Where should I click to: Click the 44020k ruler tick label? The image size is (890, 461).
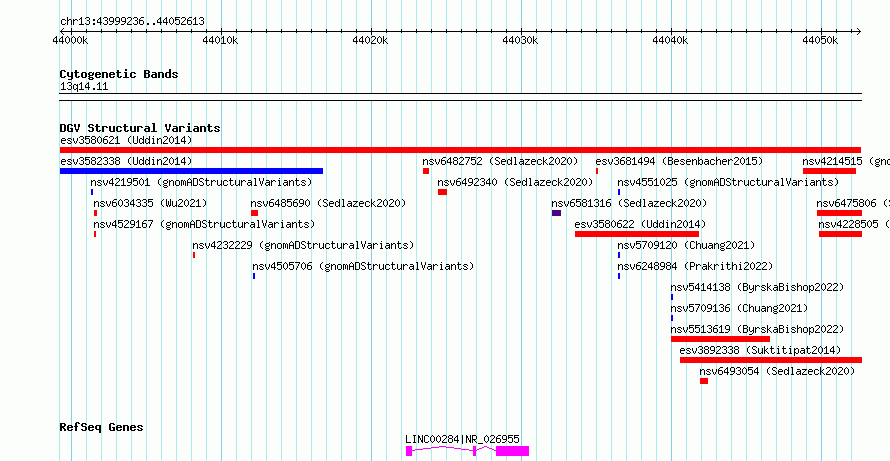pyautogui.click(x=371, y=40)
